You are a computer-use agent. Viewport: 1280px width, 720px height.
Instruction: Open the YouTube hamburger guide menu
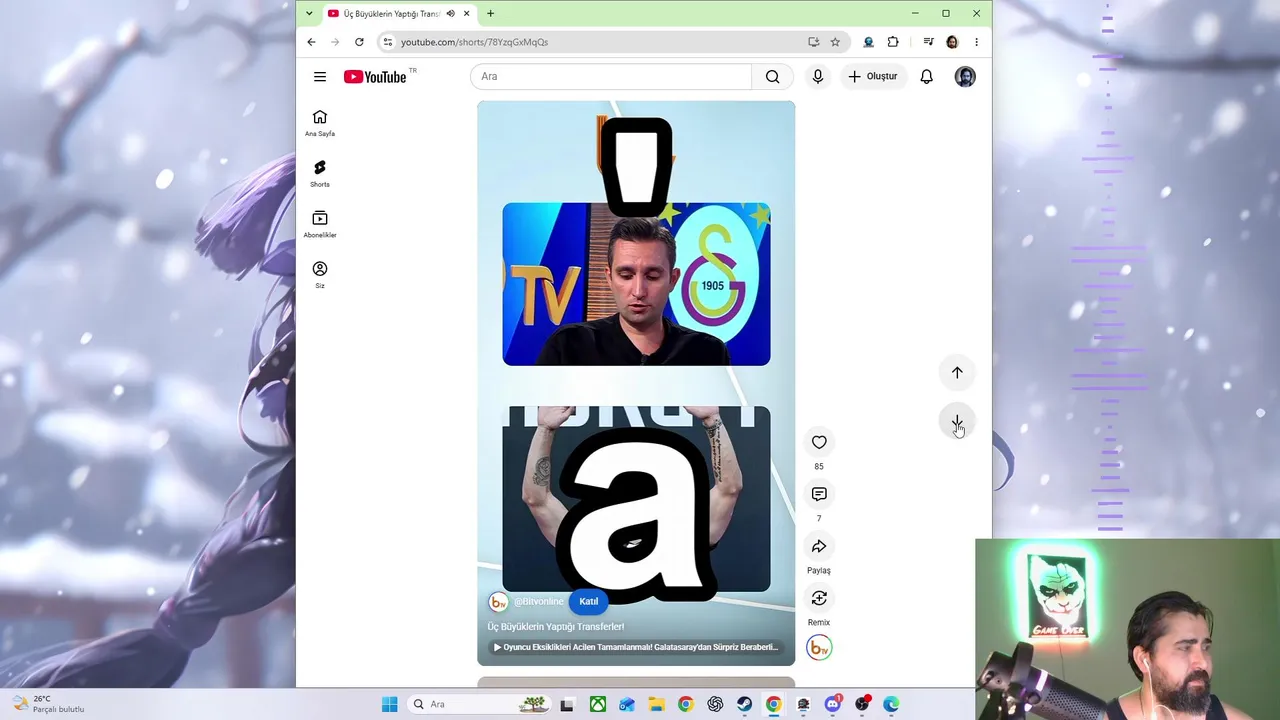point(320,77)
